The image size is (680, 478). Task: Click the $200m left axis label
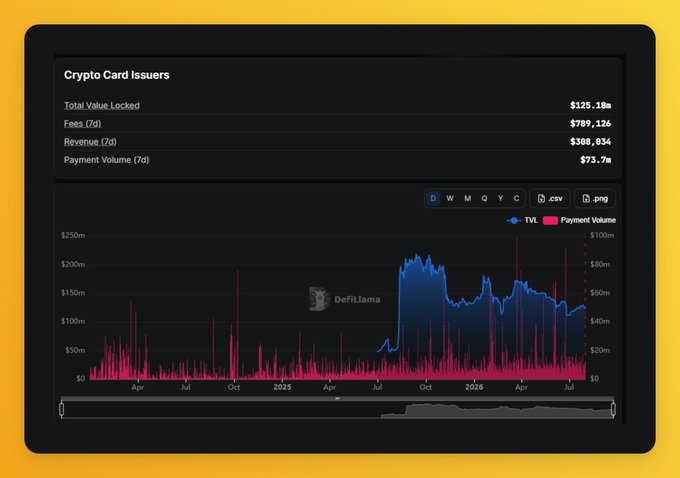point(73,264)
